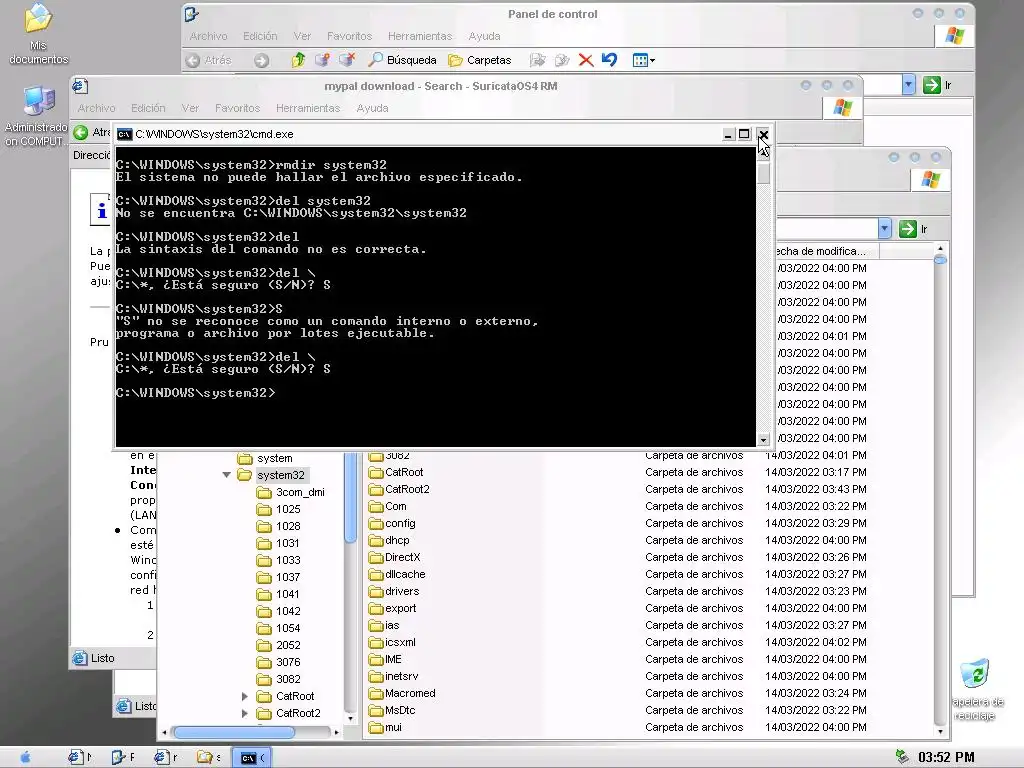Click the CatRoot folder icon in file list
Viewport: 1024px width, 768px height.
click(376, 472)
